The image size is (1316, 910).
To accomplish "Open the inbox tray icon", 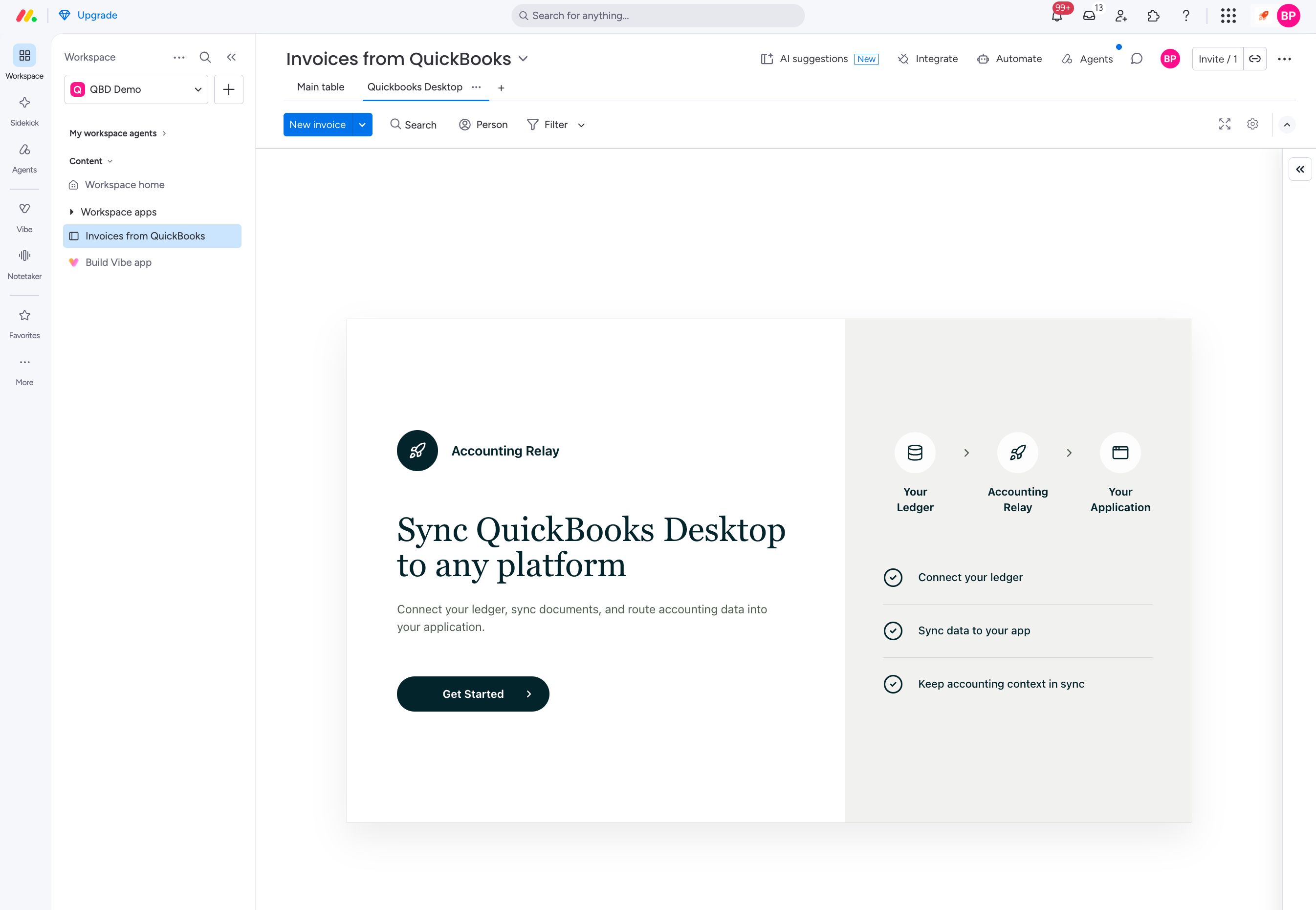I will coord(1089,16).
